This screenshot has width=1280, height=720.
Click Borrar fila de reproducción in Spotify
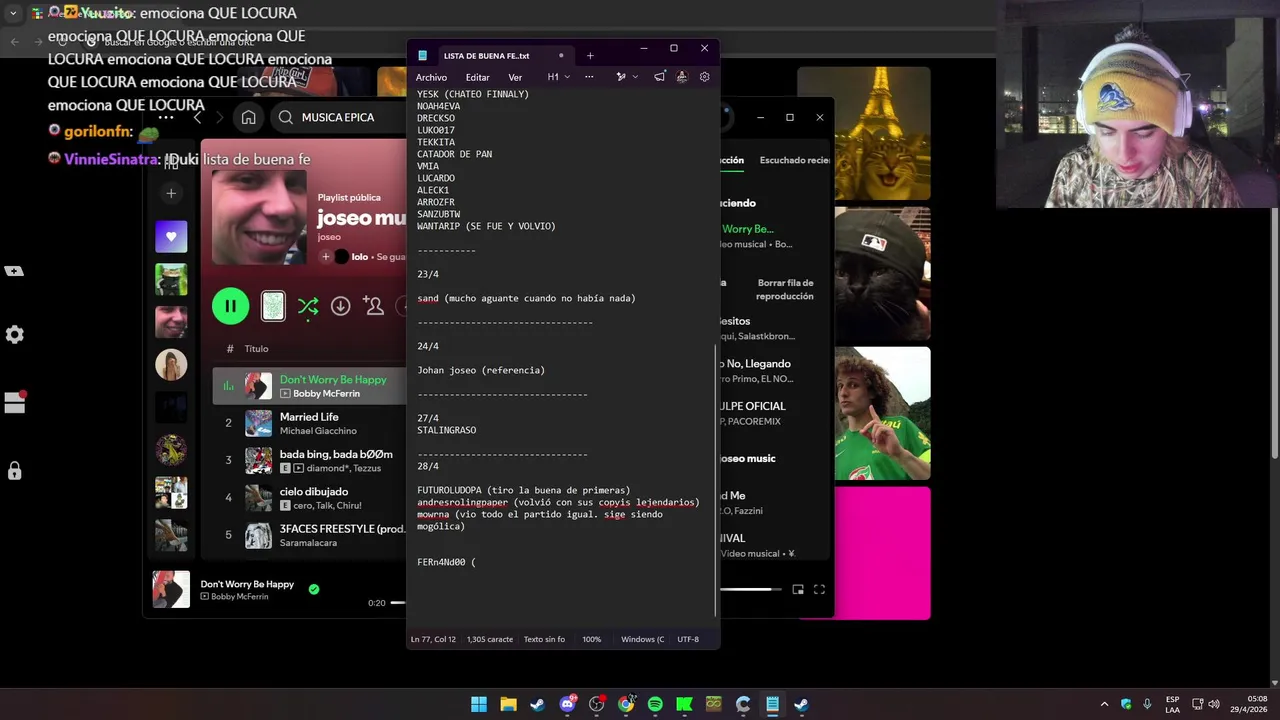coord(785,290)
